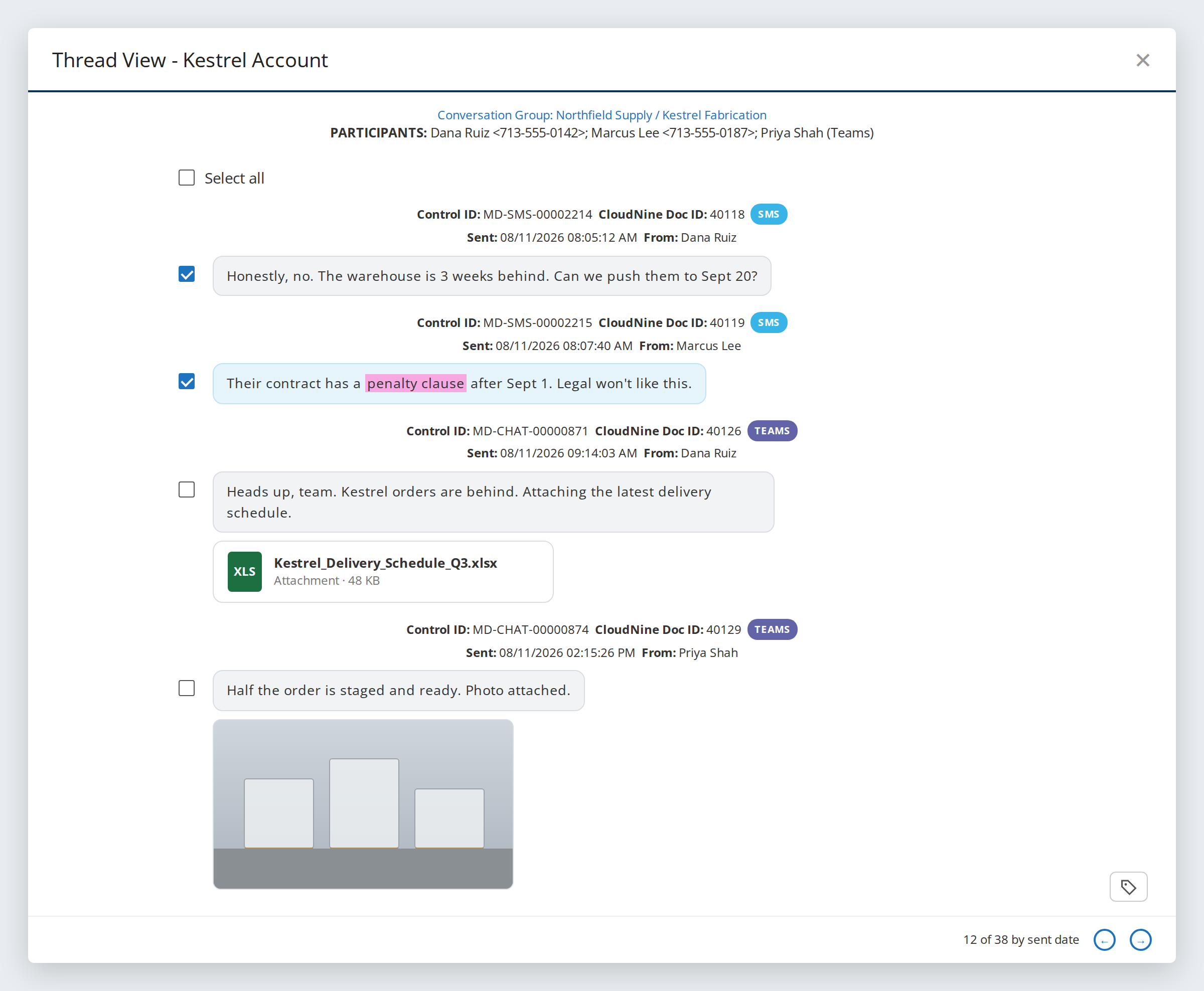Click the XLS file icon on the attachment
The image size is (1204, 991).
tap(244, 571)
